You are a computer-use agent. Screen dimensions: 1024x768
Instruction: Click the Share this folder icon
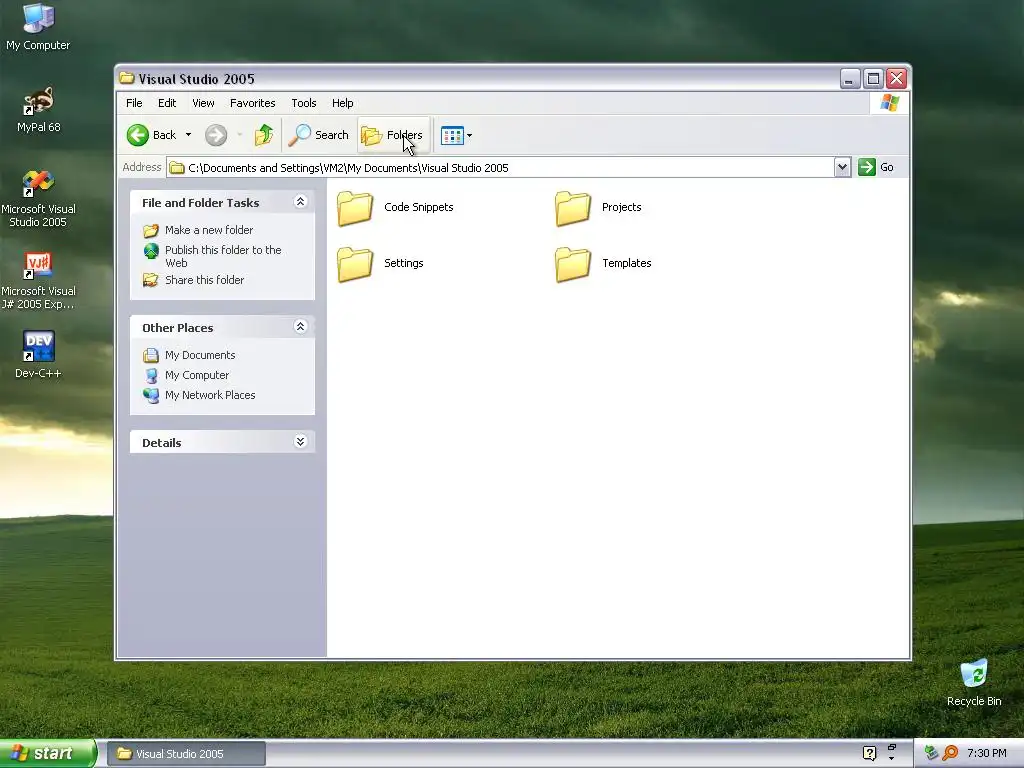(151, 280)
